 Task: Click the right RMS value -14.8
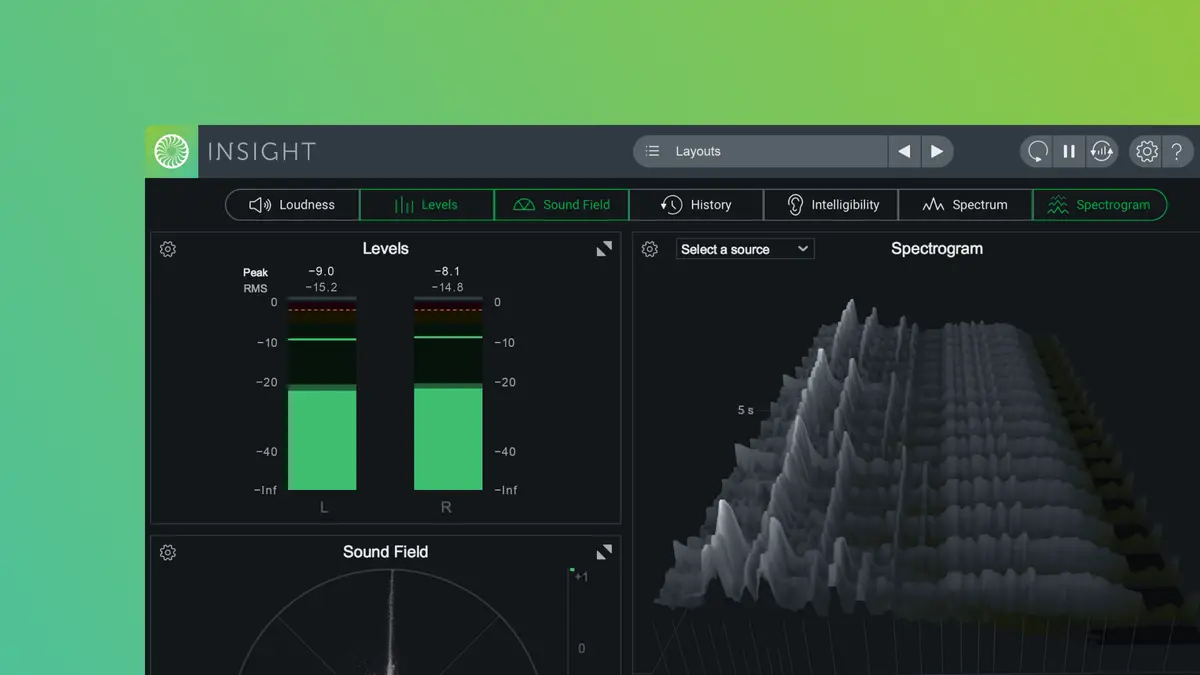click(447, 288)
